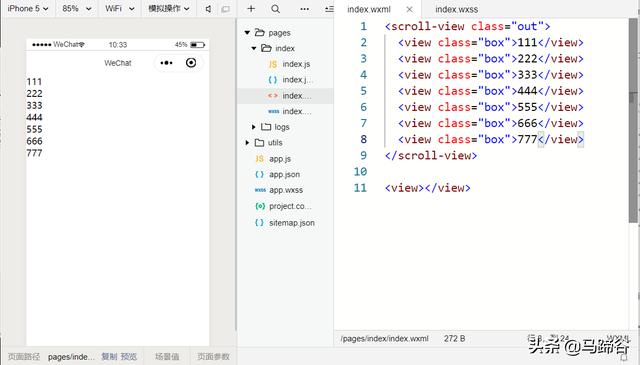
Task: Switch to the index.wxml tab
Action: (x=369, y=9)
